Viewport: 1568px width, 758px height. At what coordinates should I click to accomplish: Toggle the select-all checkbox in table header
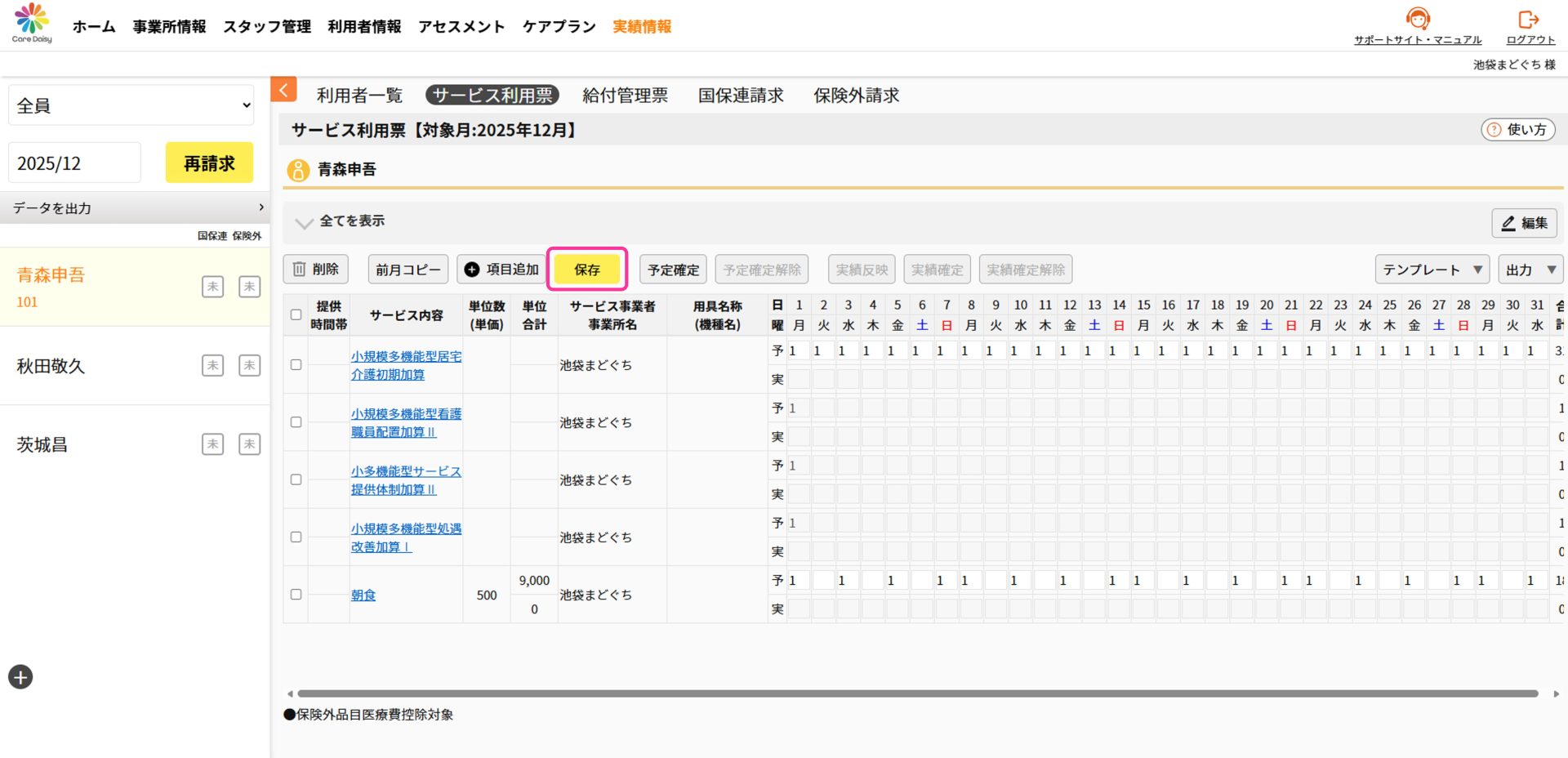coord(296,314)
